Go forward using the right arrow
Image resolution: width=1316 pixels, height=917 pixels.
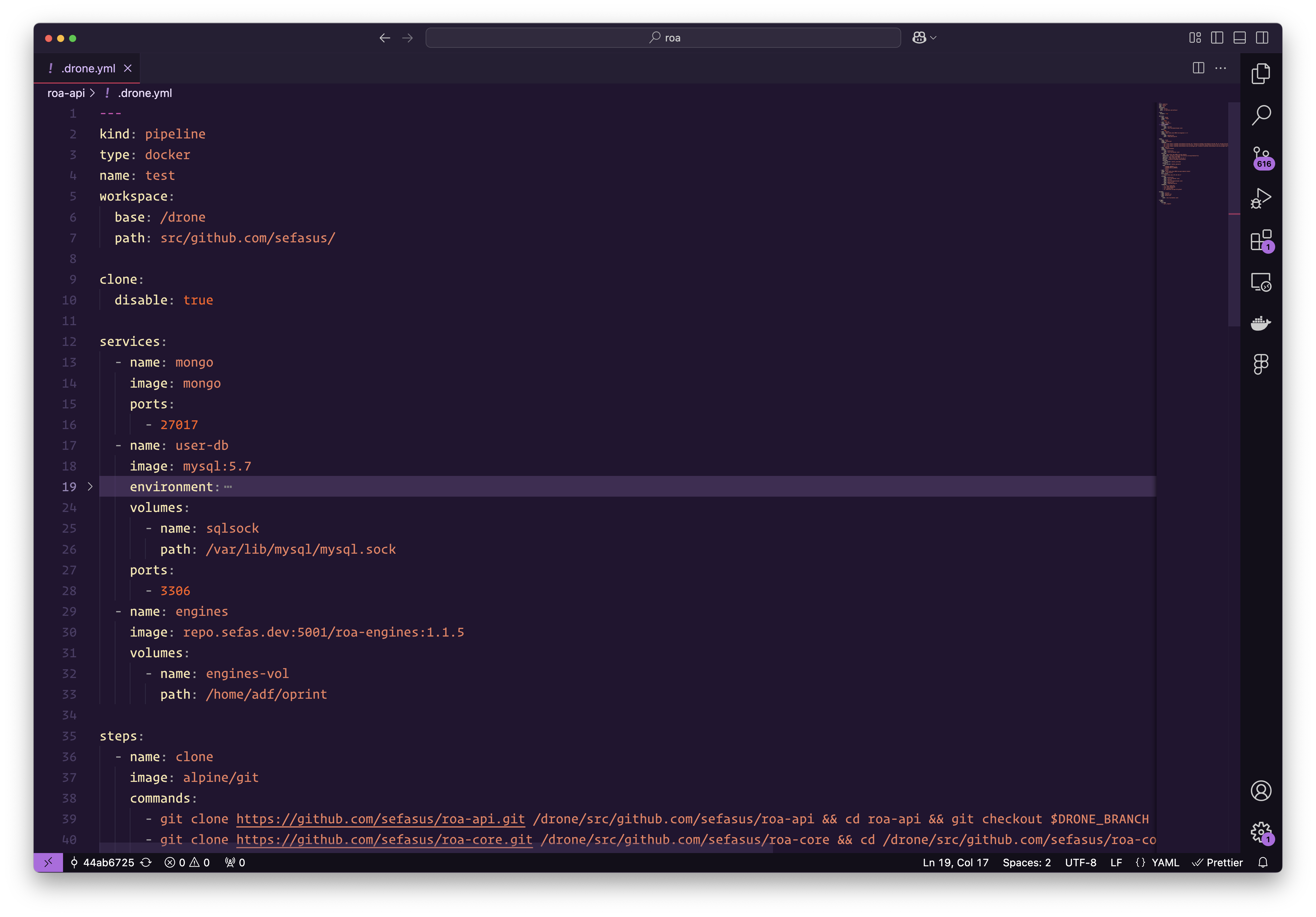click(x=408, y=38)
